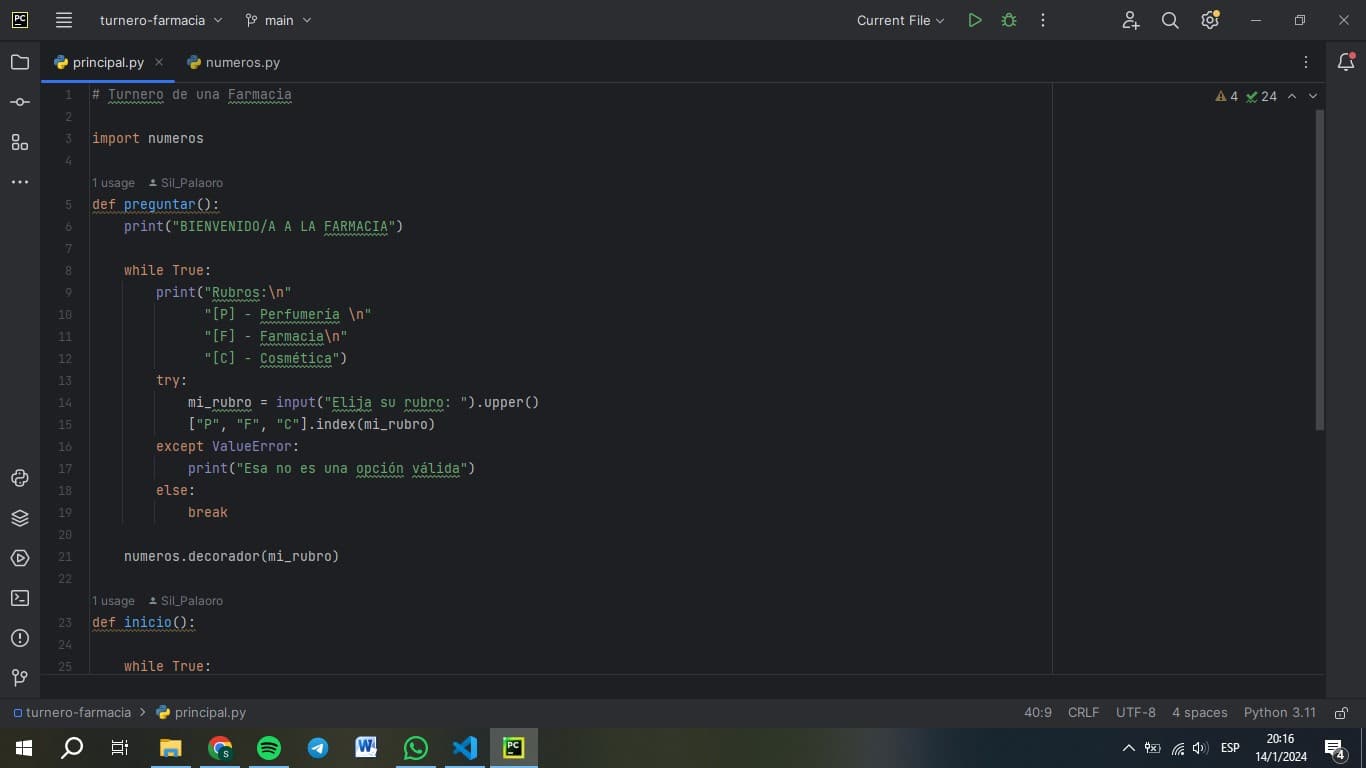
Task: Open the Problems tool window
Action: 20,638
